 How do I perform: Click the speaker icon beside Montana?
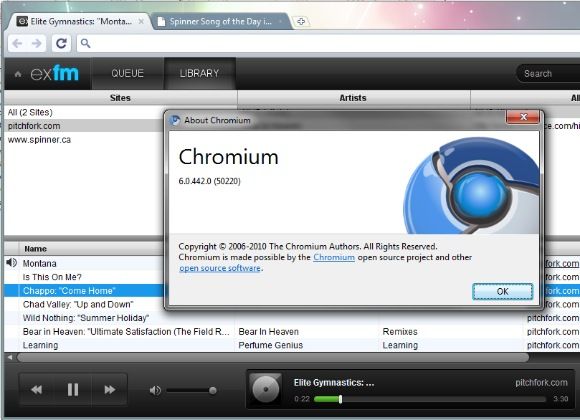(11, 263)
